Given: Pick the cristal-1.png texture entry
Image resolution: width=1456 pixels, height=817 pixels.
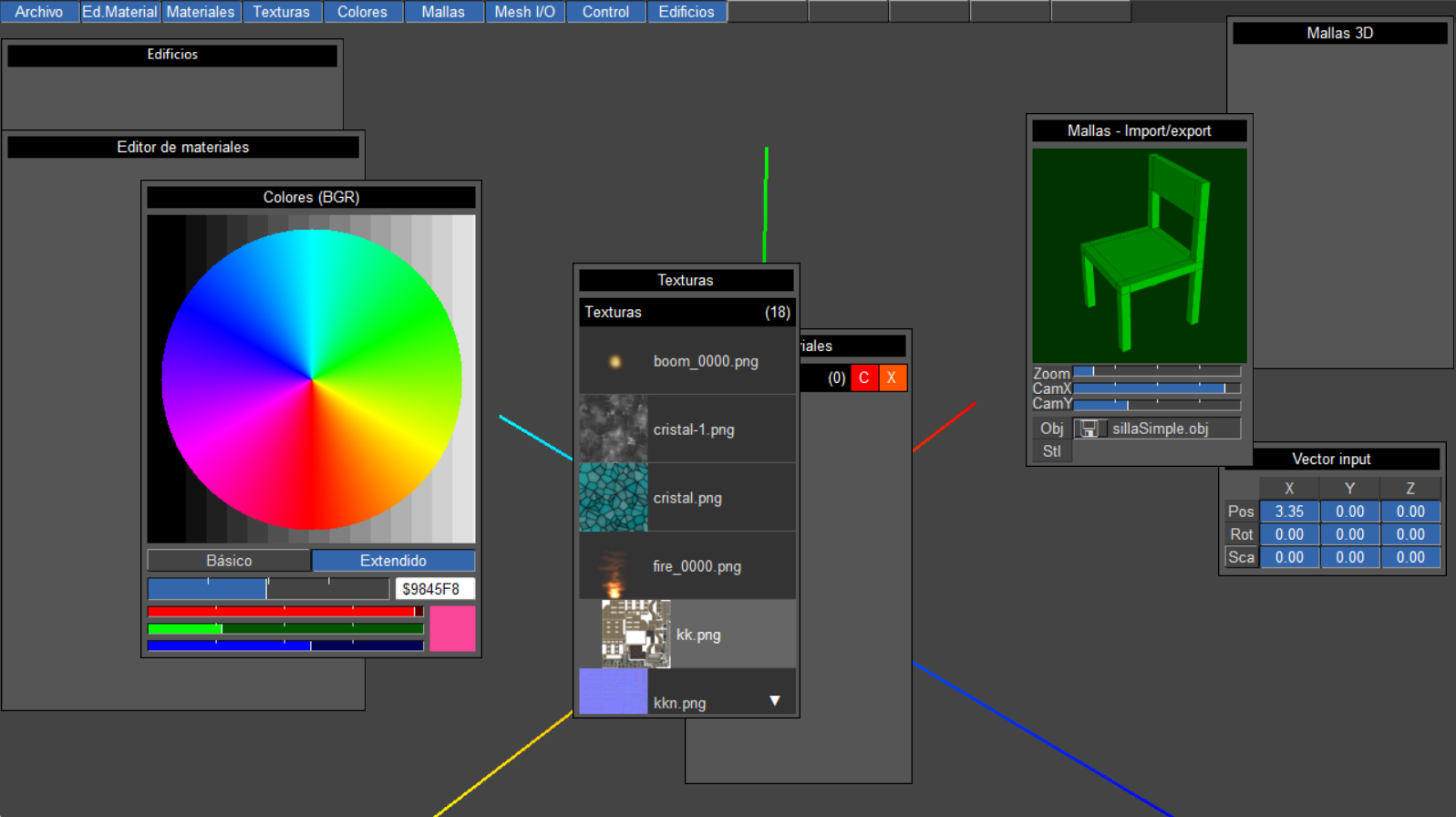Looking at the screenshot, I should pos(693,429).
